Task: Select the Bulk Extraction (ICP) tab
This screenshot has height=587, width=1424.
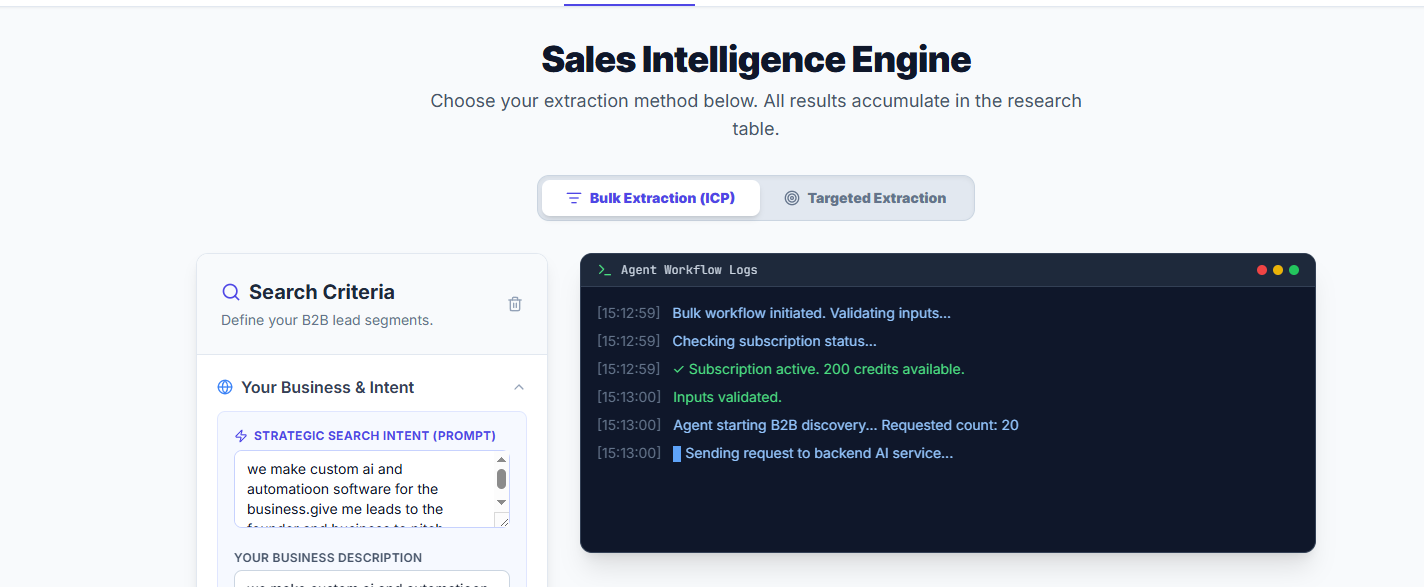Action: click(651, 198)
